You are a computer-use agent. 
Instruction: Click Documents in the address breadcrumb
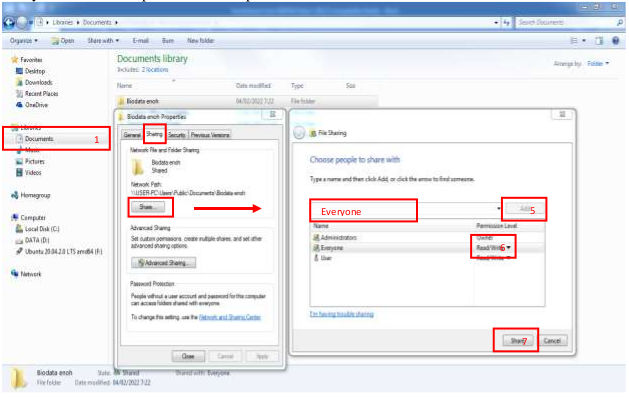(x=97, y=22)
